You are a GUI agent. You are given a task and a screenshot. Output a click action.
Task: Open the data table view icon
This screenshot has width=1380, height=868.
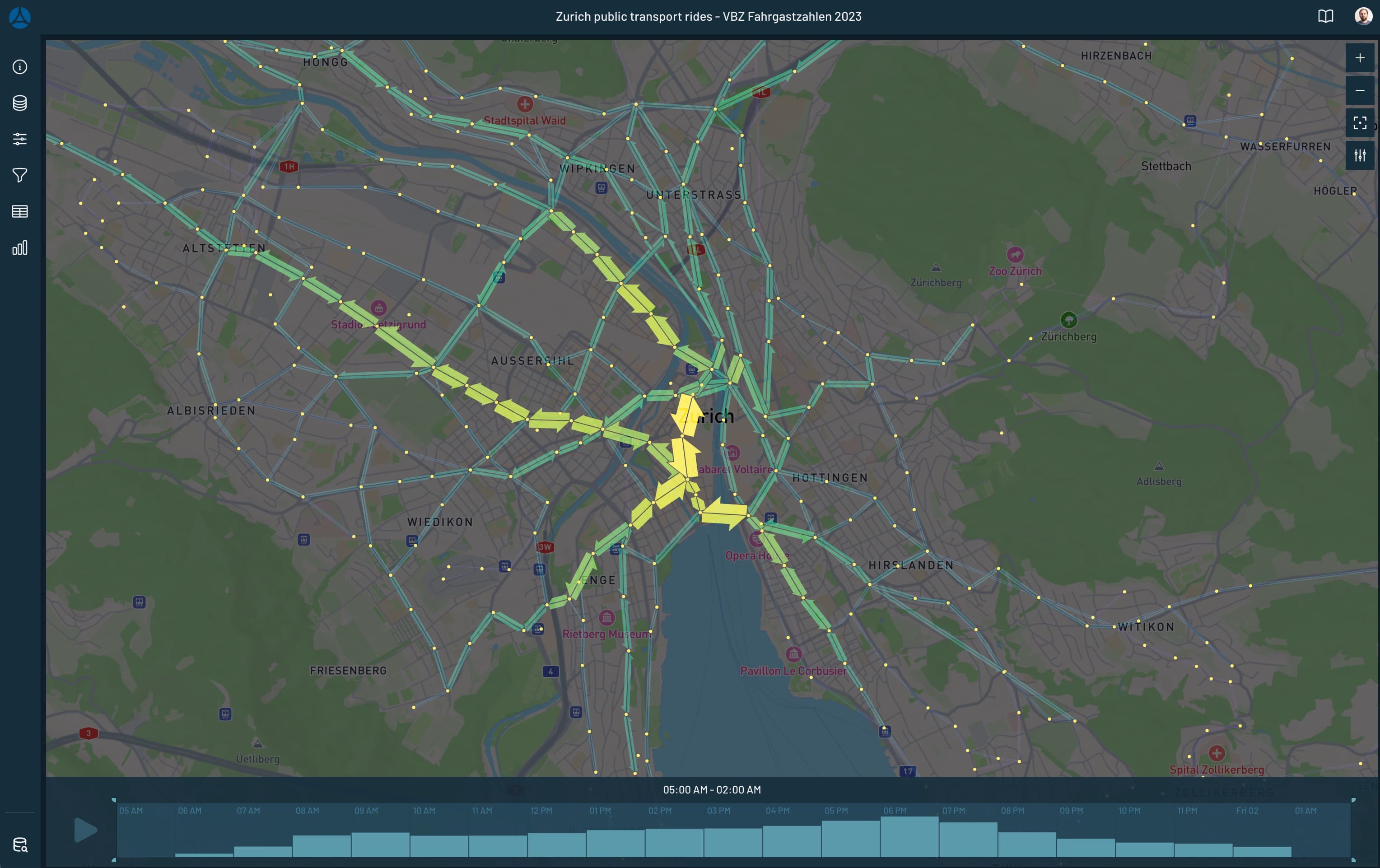[x=19, y=211]
